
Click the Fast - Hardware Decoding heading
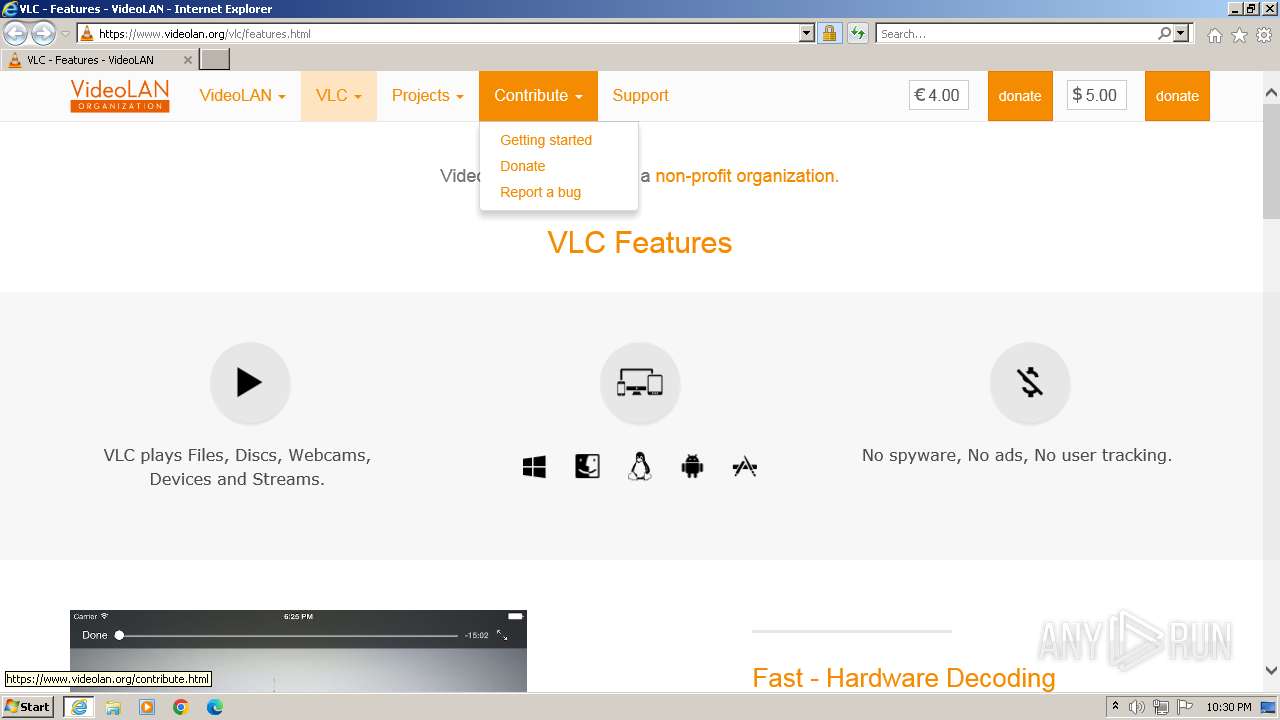click(x=904, y=678)
